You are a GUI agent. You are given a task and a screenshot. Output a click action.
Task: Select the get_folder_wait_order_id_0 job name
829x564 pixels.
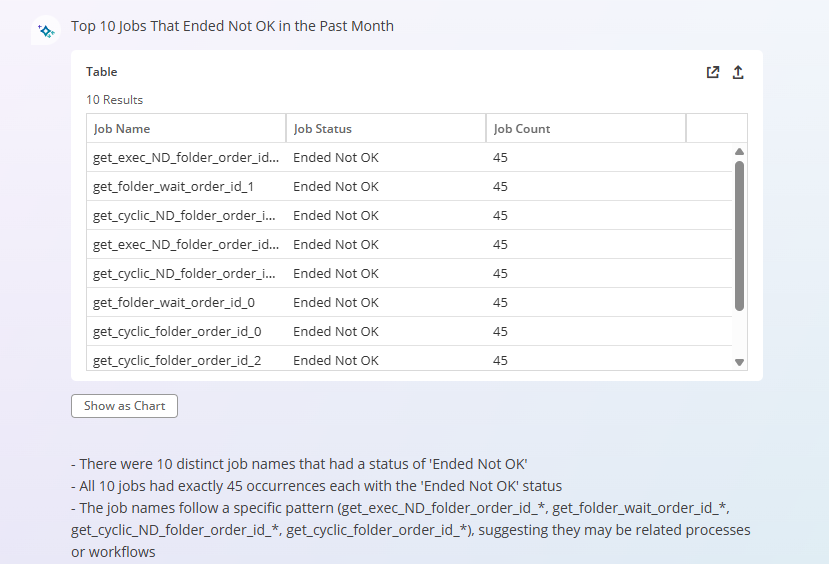pos(173,303)
